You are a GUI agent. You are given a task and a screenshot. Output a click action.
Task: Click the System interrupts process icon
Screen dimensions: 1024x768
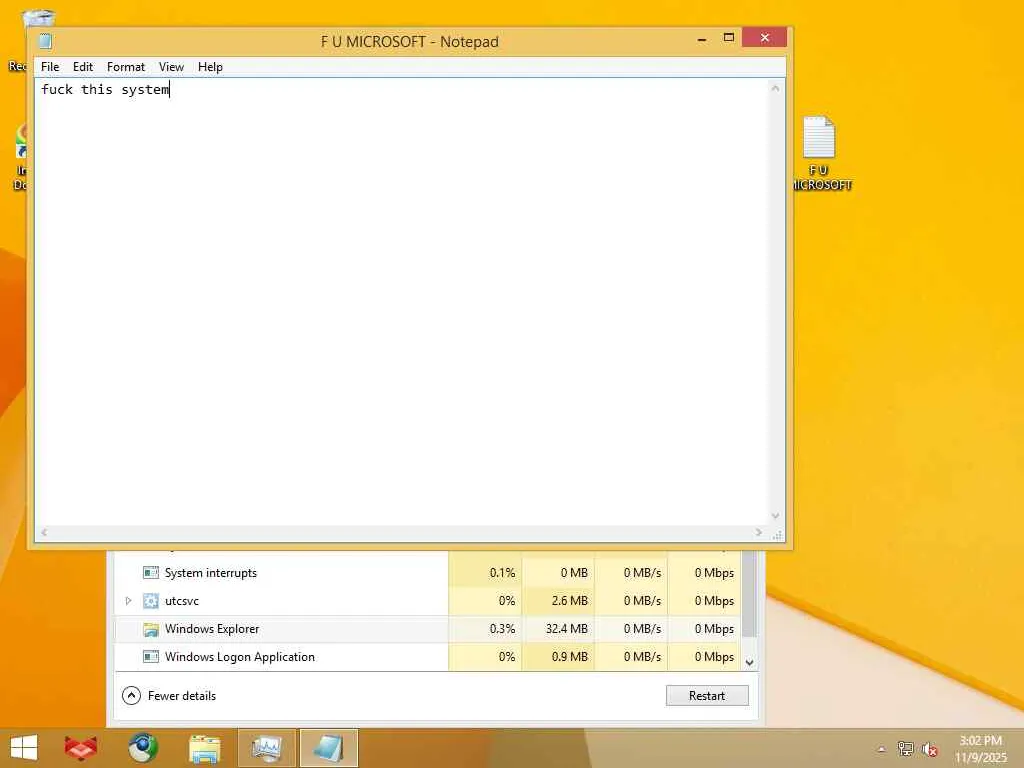[x=151, y=573]
